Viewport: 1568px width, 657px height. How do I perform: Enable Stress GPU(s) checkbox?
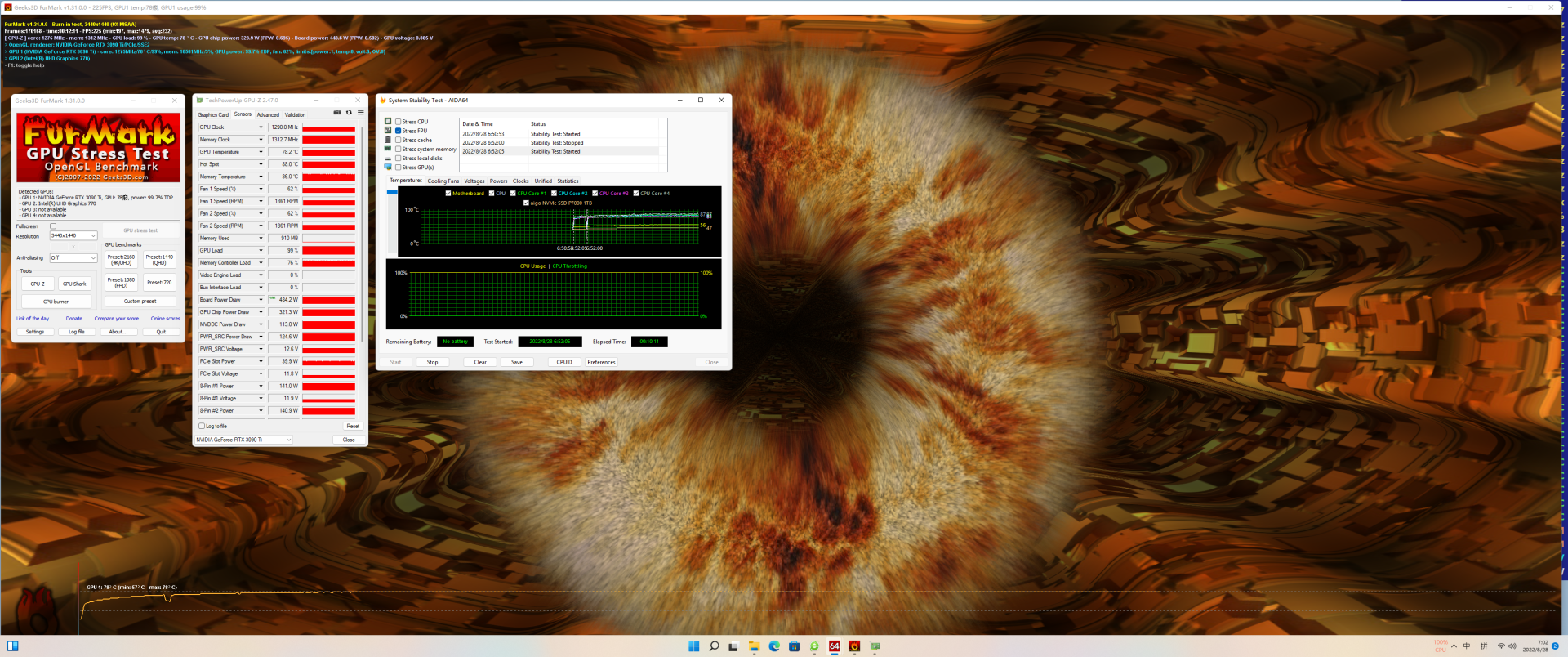point(398,167)
